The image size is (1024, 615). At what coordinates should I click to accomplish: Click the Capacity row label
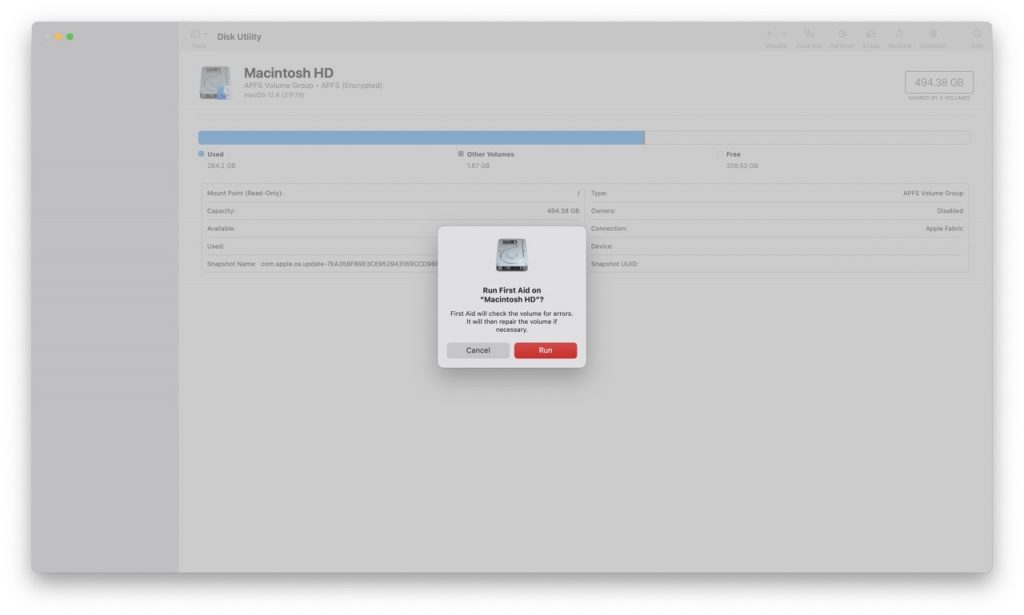point(221,211)
